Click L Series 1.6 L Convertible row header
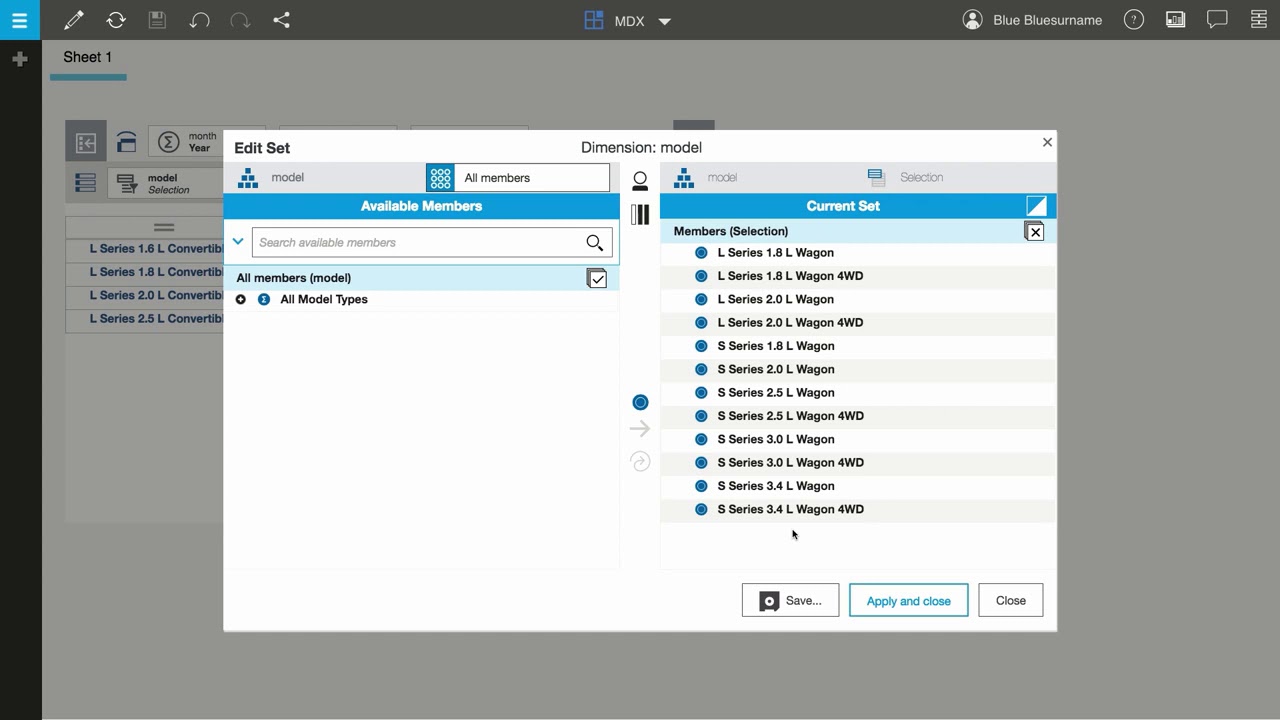1280x720 pixels. [x=156, y=249]
